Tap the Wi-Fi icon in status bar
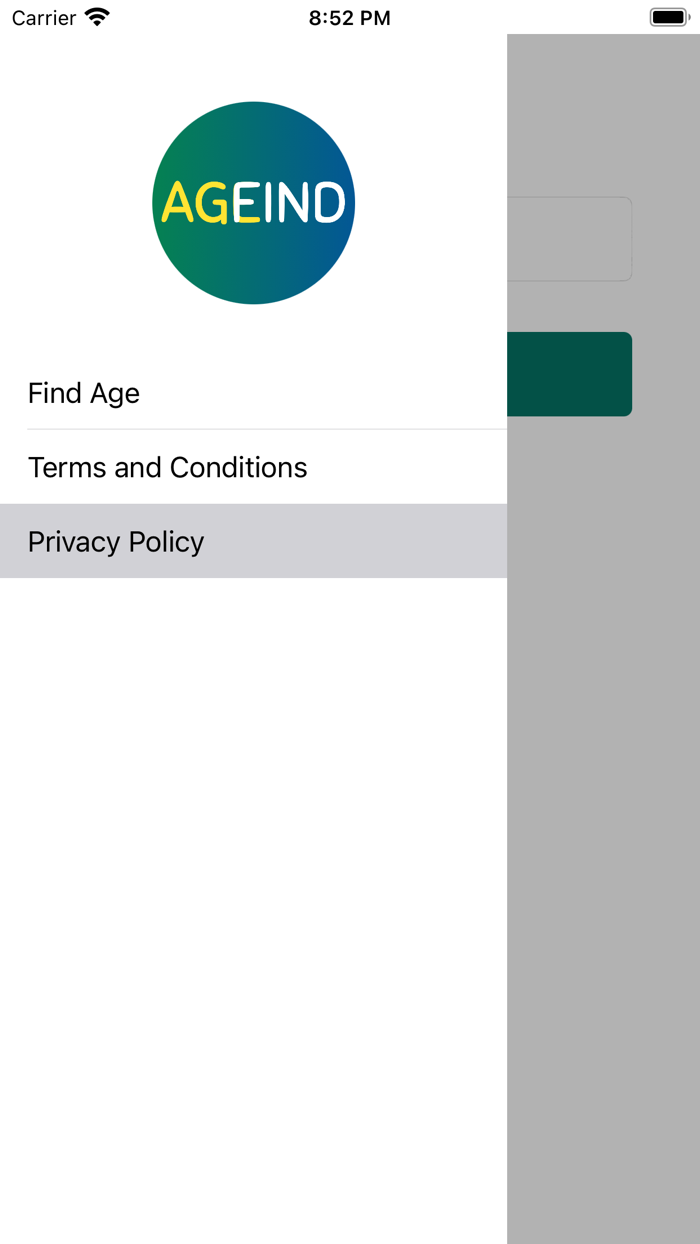This screenshot has height=1244, width=700. (x=97, y=18)
